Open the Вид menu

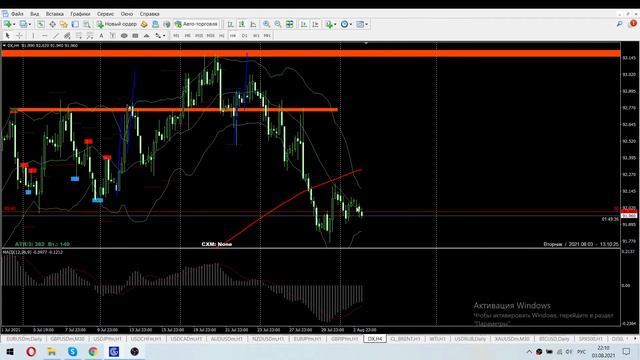coord(35,14)
